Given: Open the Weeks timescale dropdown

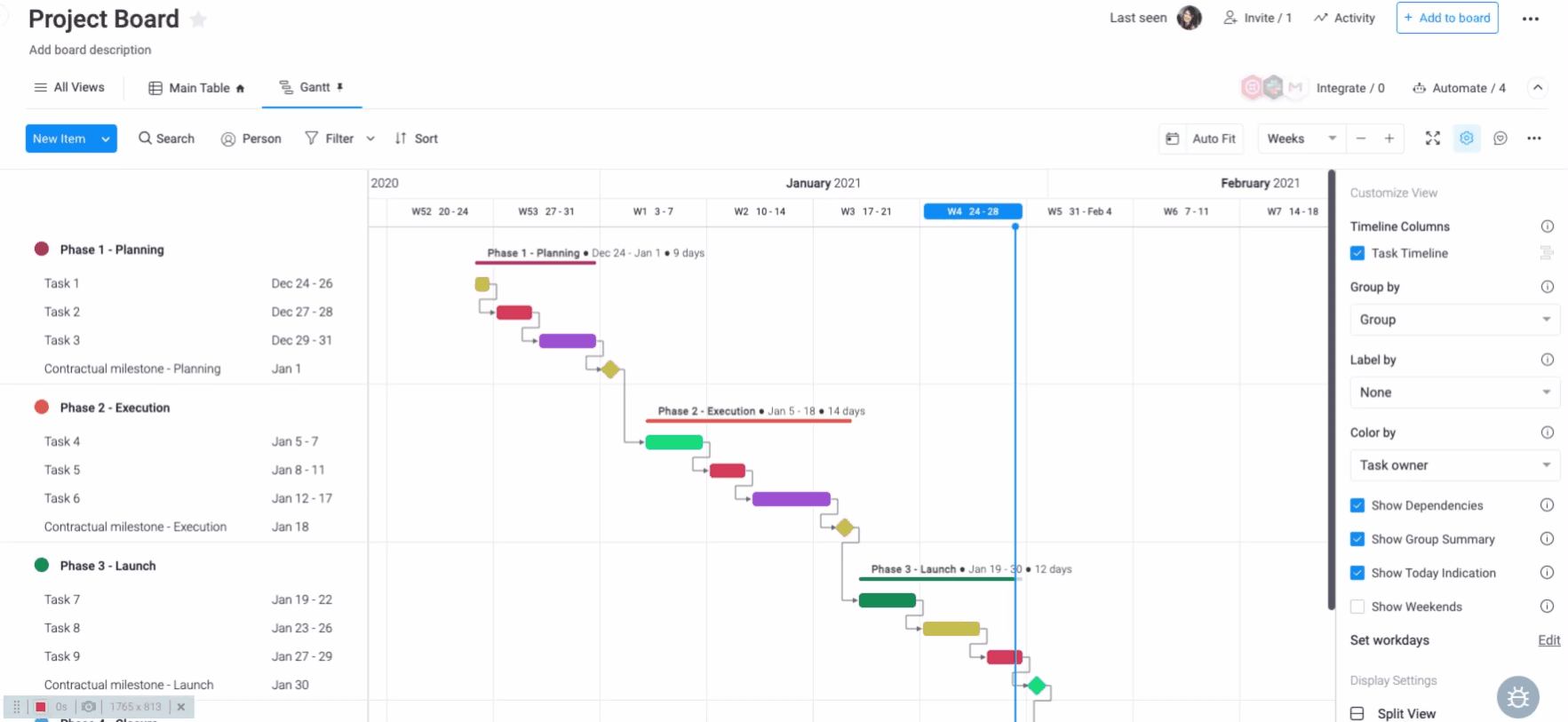Looking at the screenshot, I should coord(1301,139).
